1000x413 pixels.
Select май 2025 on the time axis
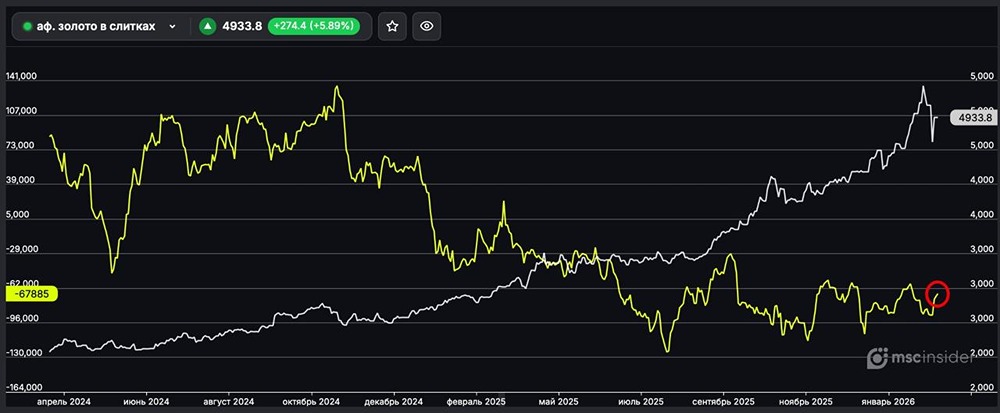558,402
